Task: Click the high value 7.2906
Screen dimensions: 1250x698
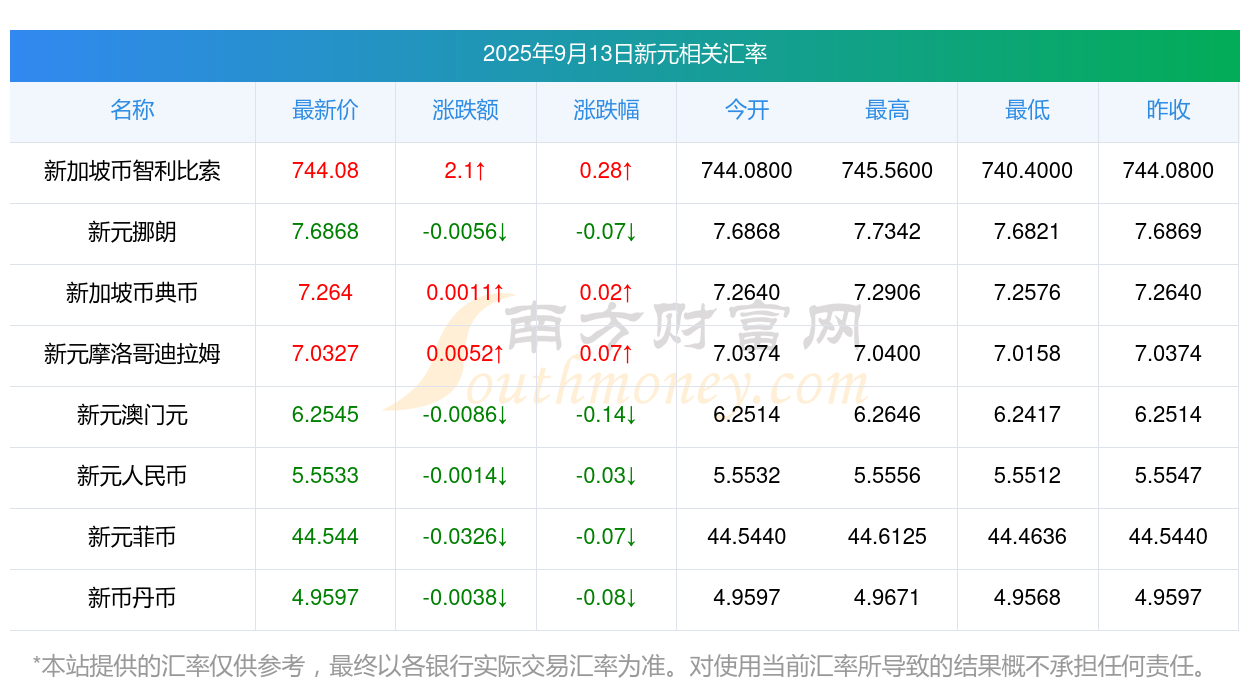Action: (x=887, y=293)
